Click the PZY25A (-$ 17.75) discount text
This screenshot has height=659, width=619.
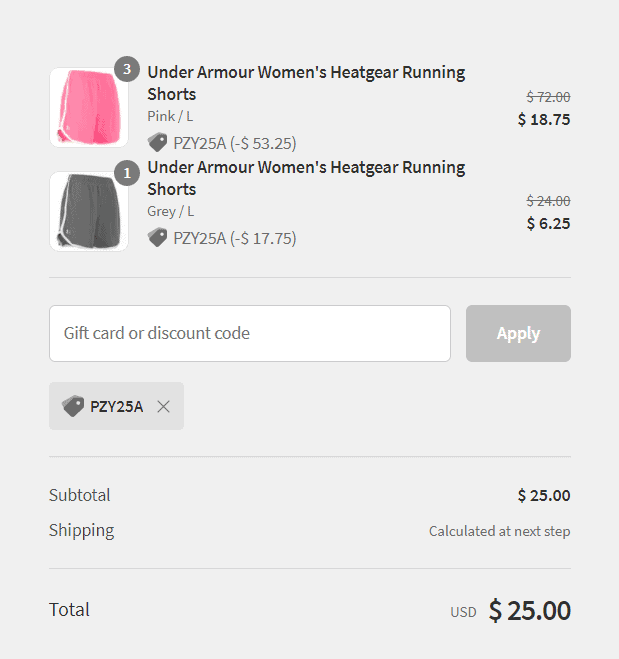234,238
